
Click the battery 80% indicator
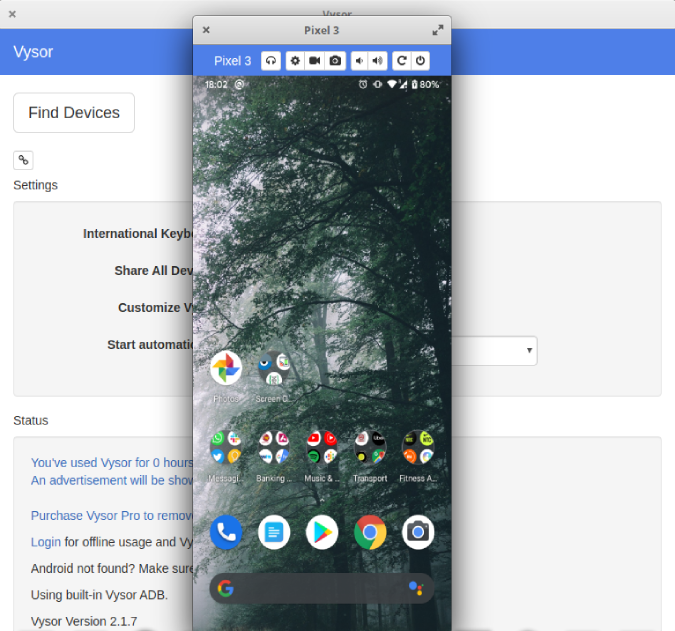pyautogui.click(x=425, y=84)
